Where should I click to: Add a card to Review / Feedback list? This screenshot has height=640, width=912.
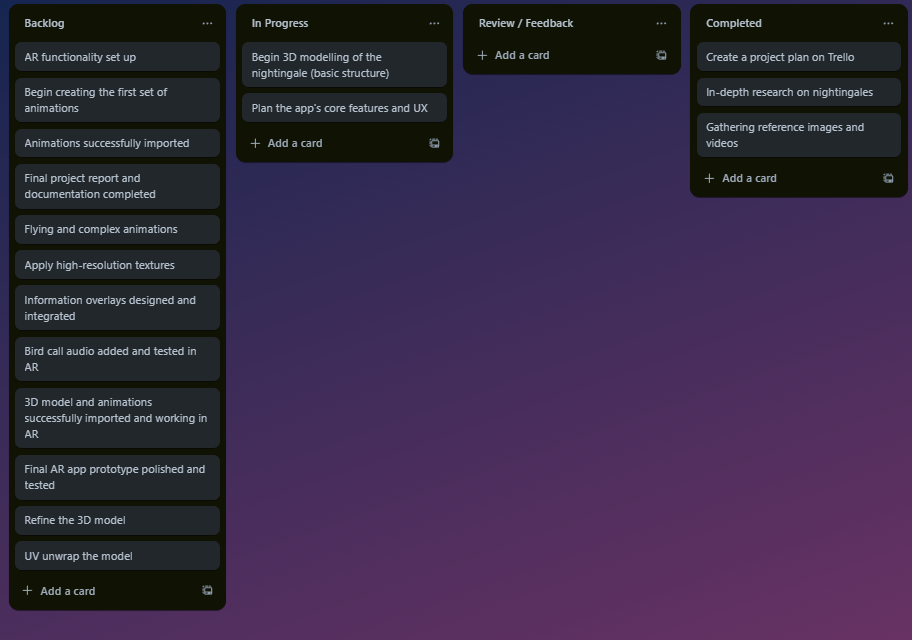click(x=522, y=55)
